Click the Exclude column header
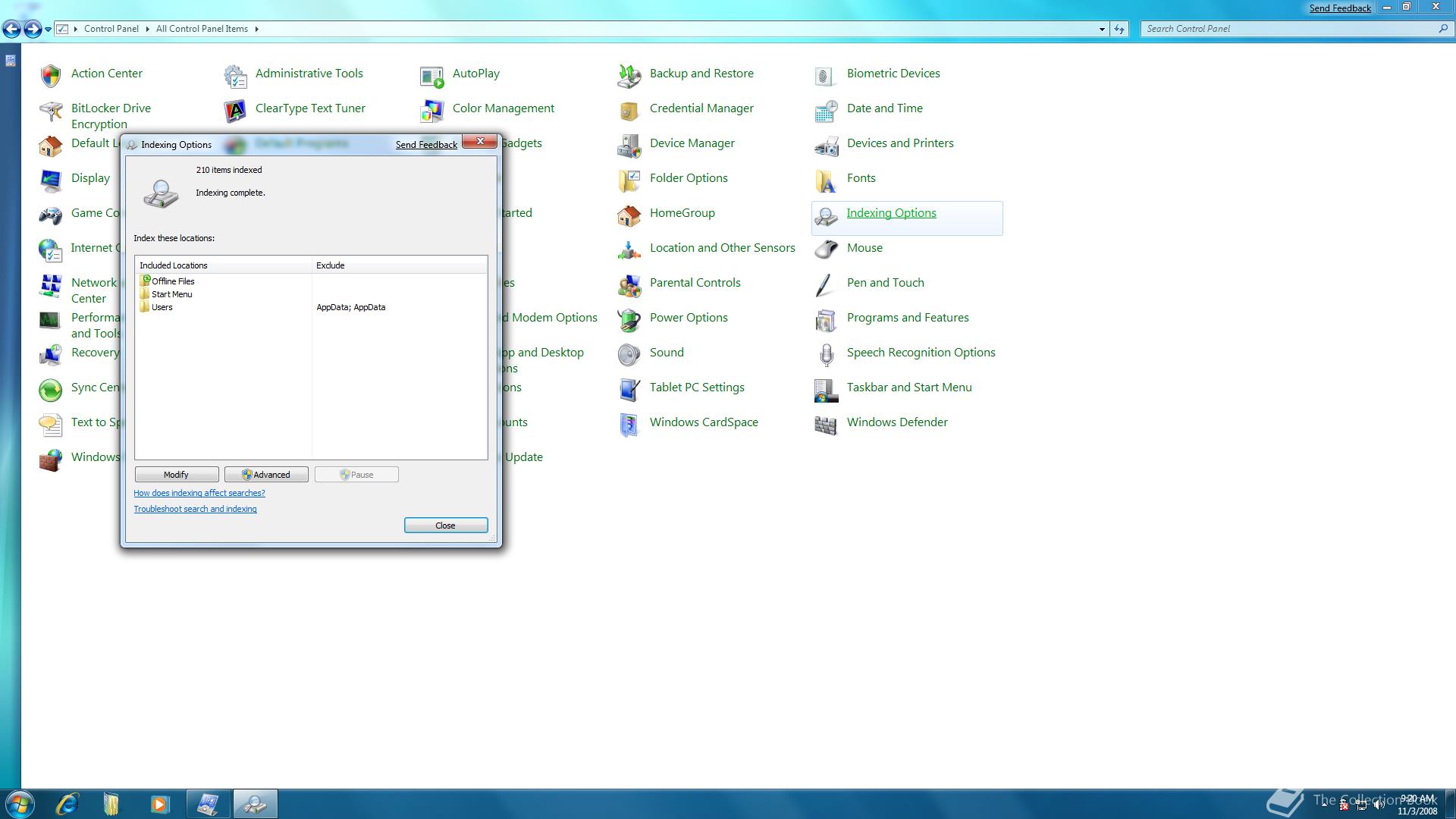 click(400, 265)
